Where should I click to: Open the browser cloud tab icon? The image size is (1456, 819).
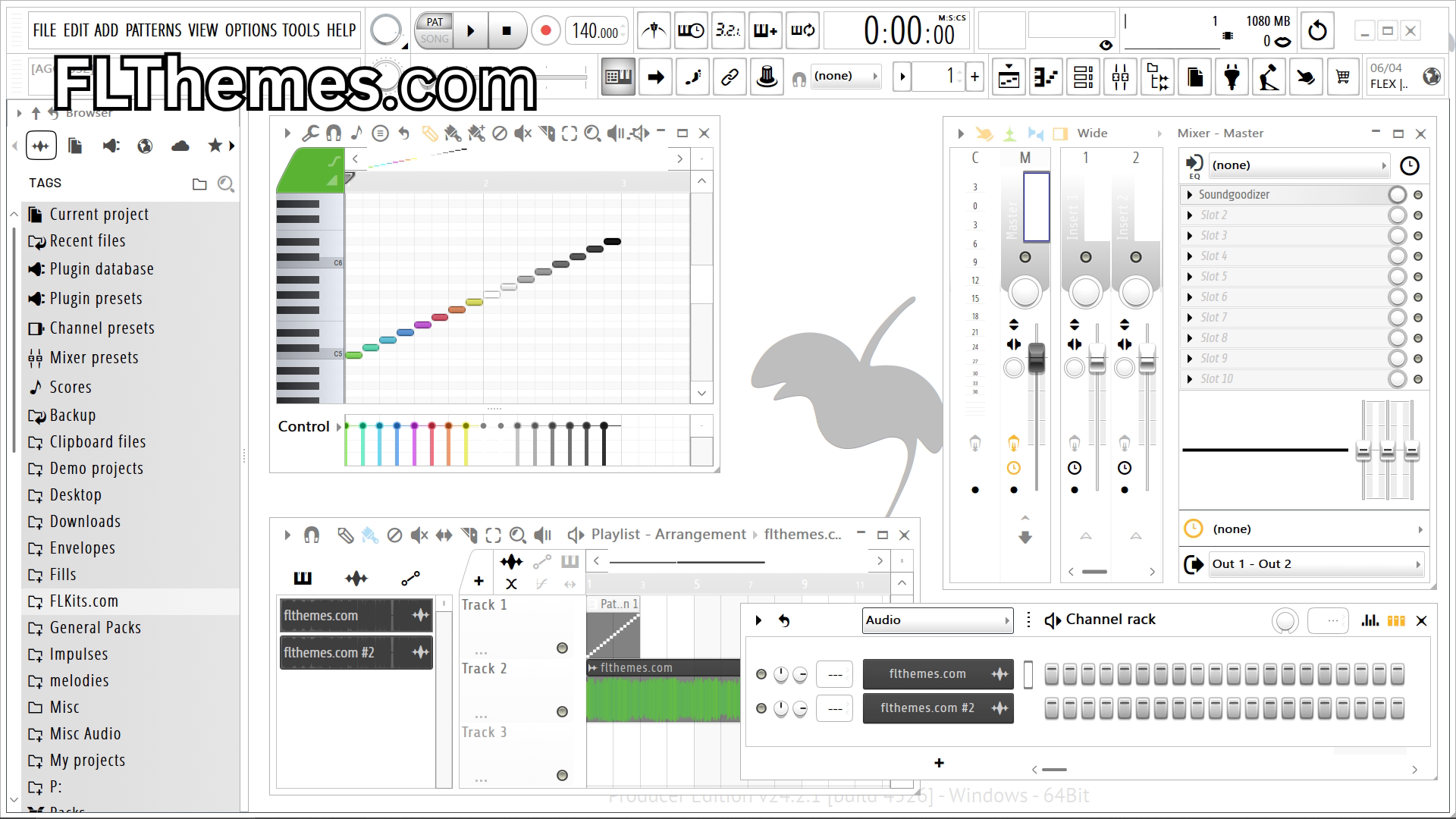[x=180, y=146]
